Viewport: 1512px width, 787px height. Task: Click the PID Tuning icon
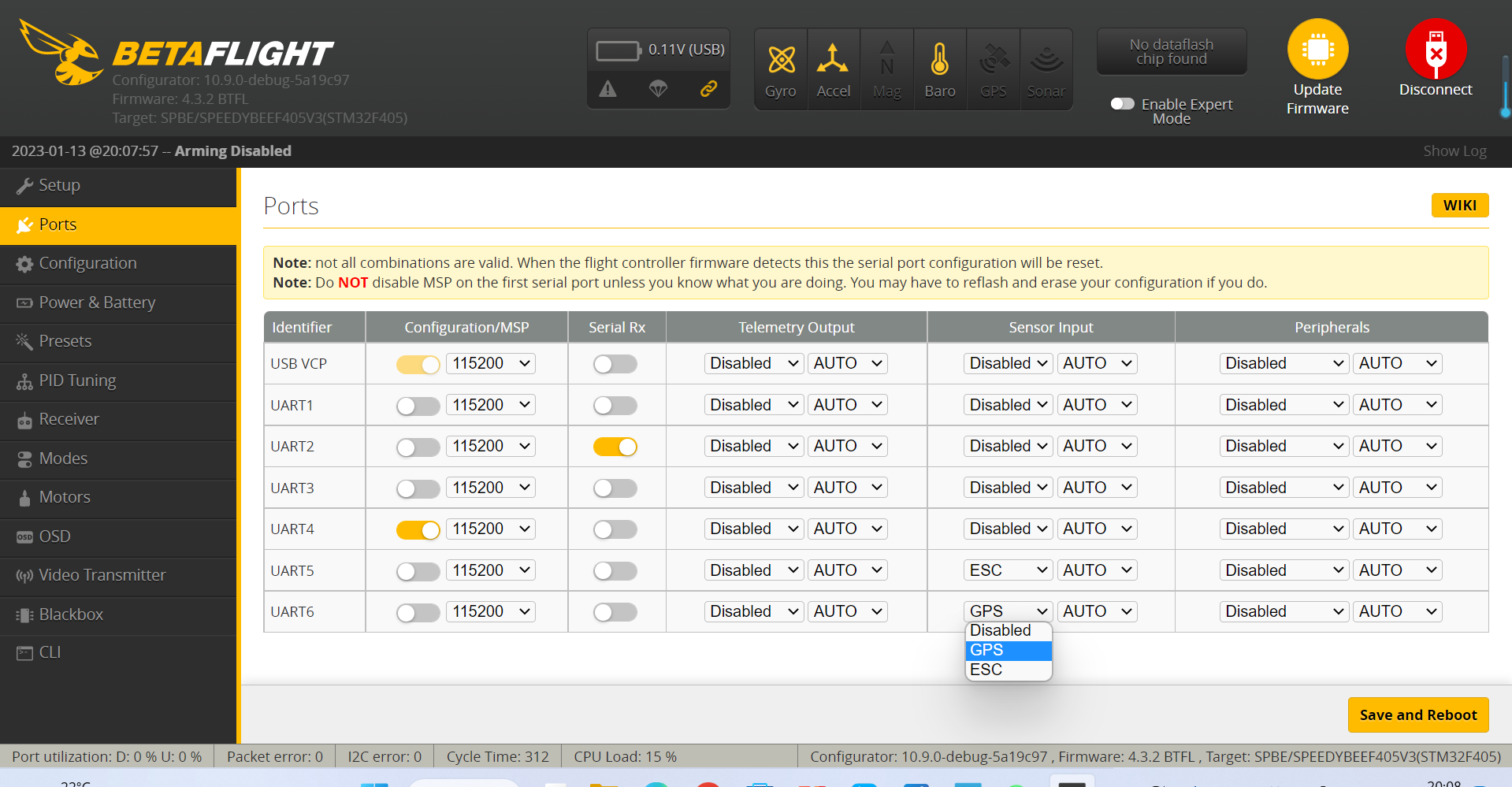click(25, 381)
